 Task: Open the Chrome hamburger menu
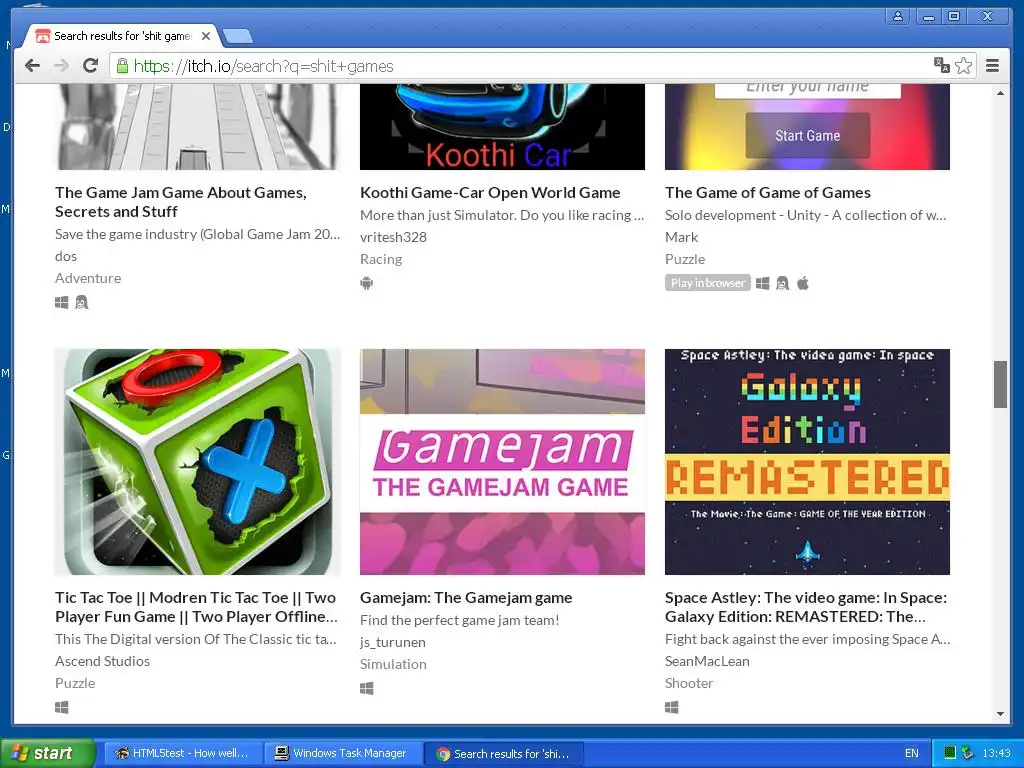pos(992,65)
